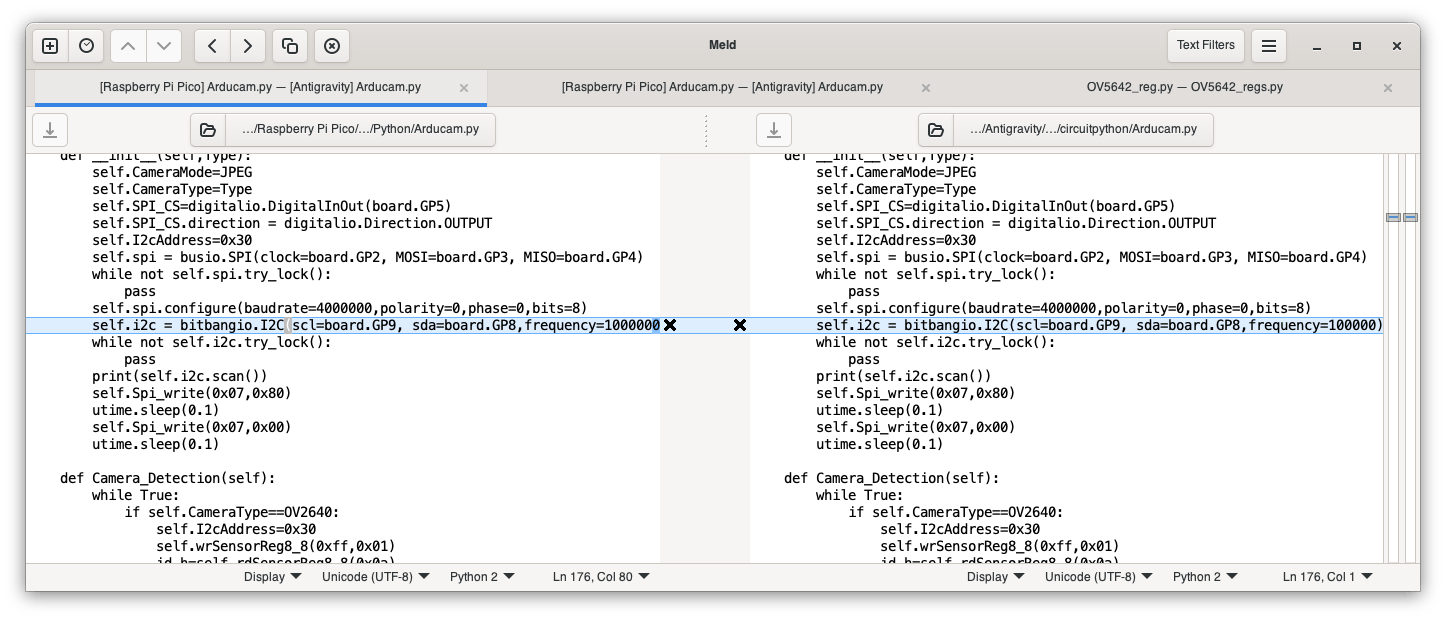Open the hamburger application menu
Image resolution: width=1446 pixels, height=620 pixels.
[1268, 46]
